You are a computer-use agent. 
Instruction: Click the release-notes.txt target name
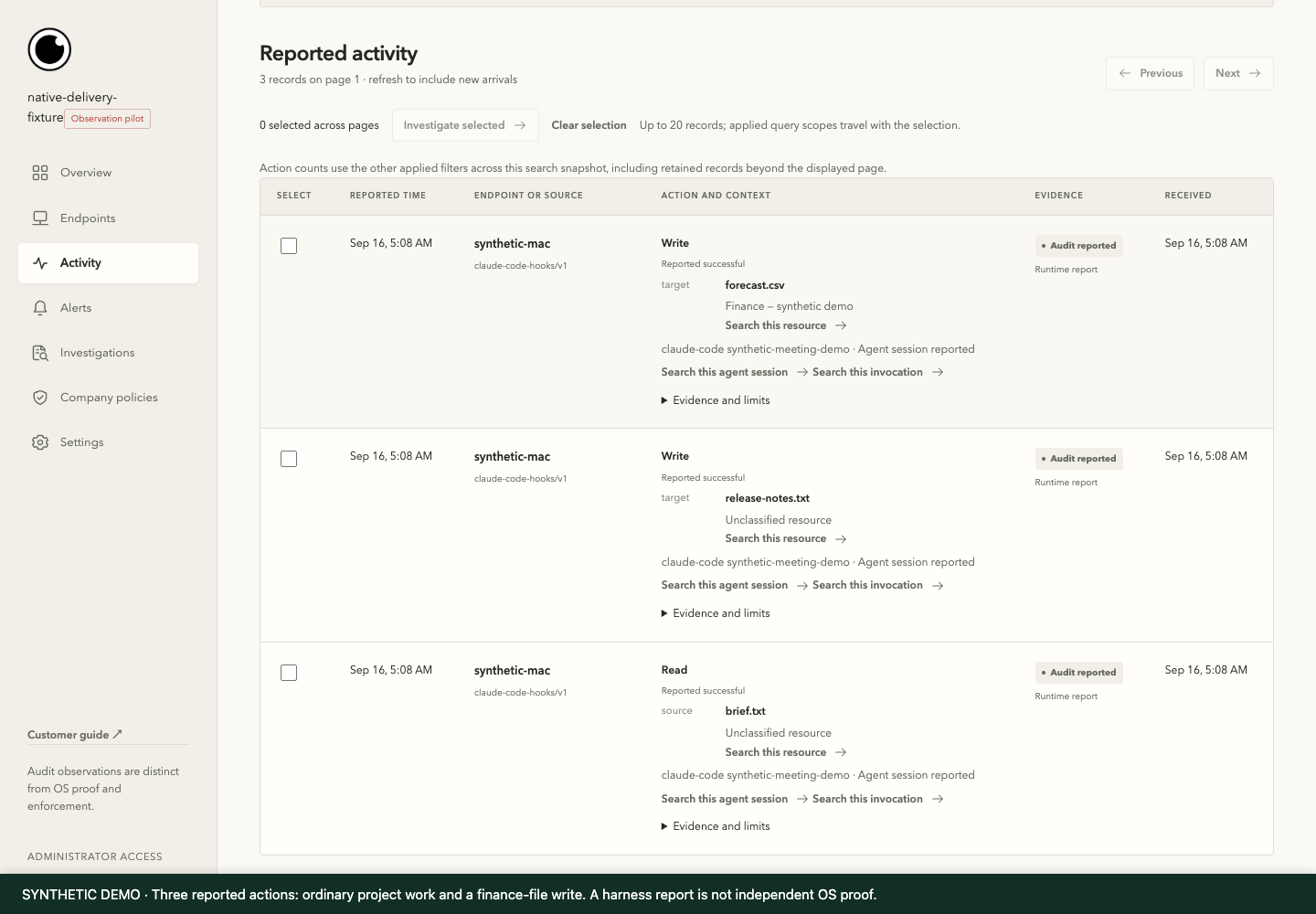tap(768, 499)
